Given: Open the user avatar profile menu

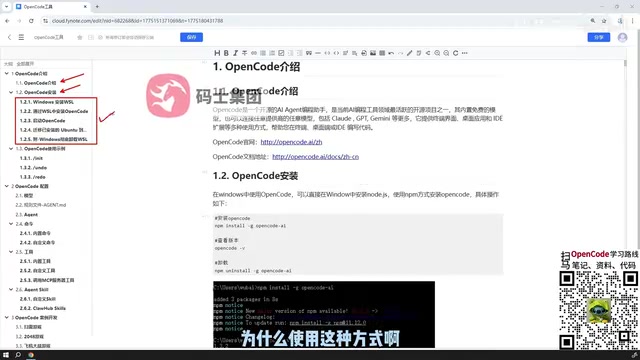Looking at the screenshot, I should pos(622,37).
